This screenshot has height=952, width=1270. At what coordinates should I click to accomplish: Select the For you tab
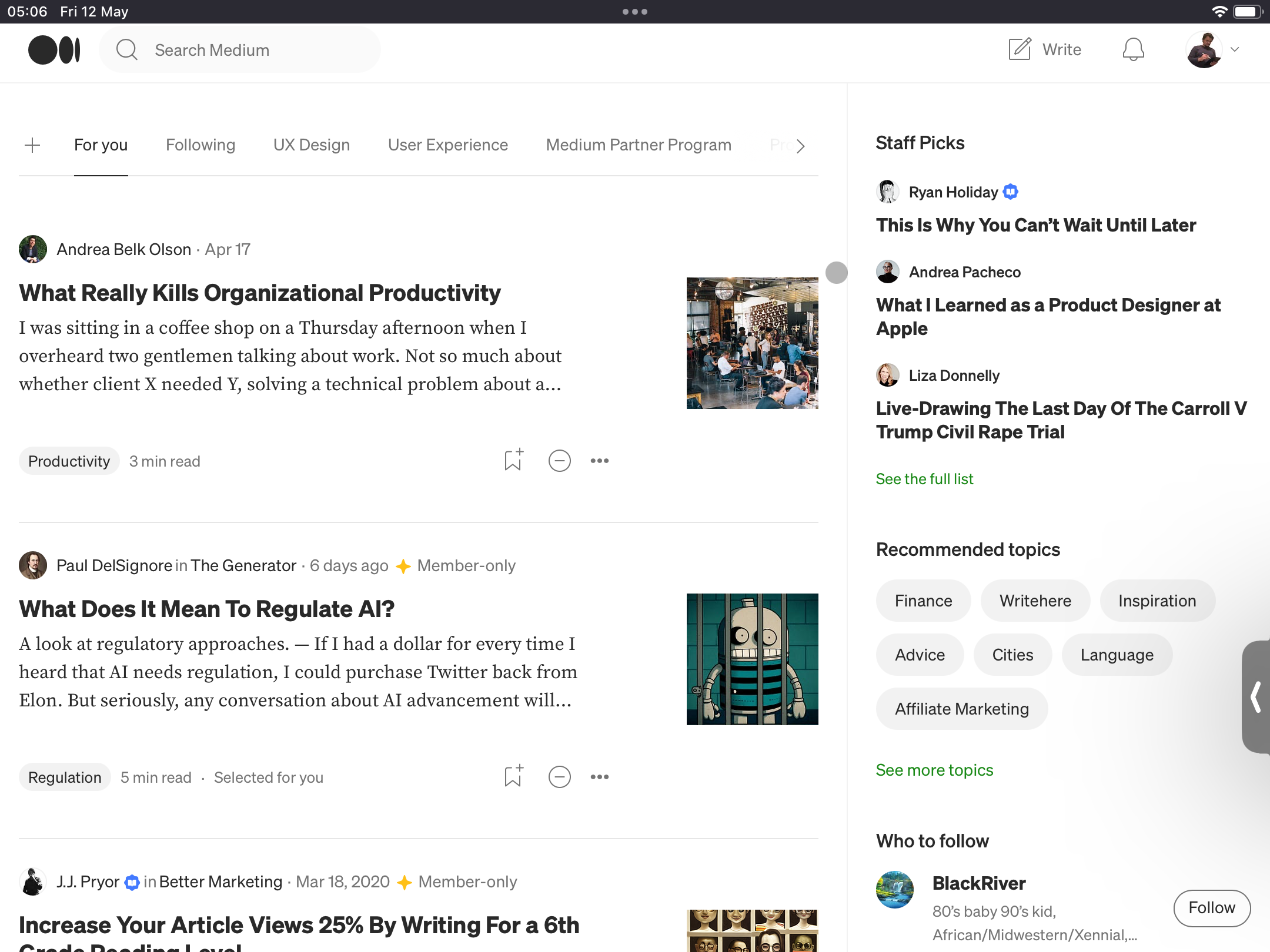point(101,145)
